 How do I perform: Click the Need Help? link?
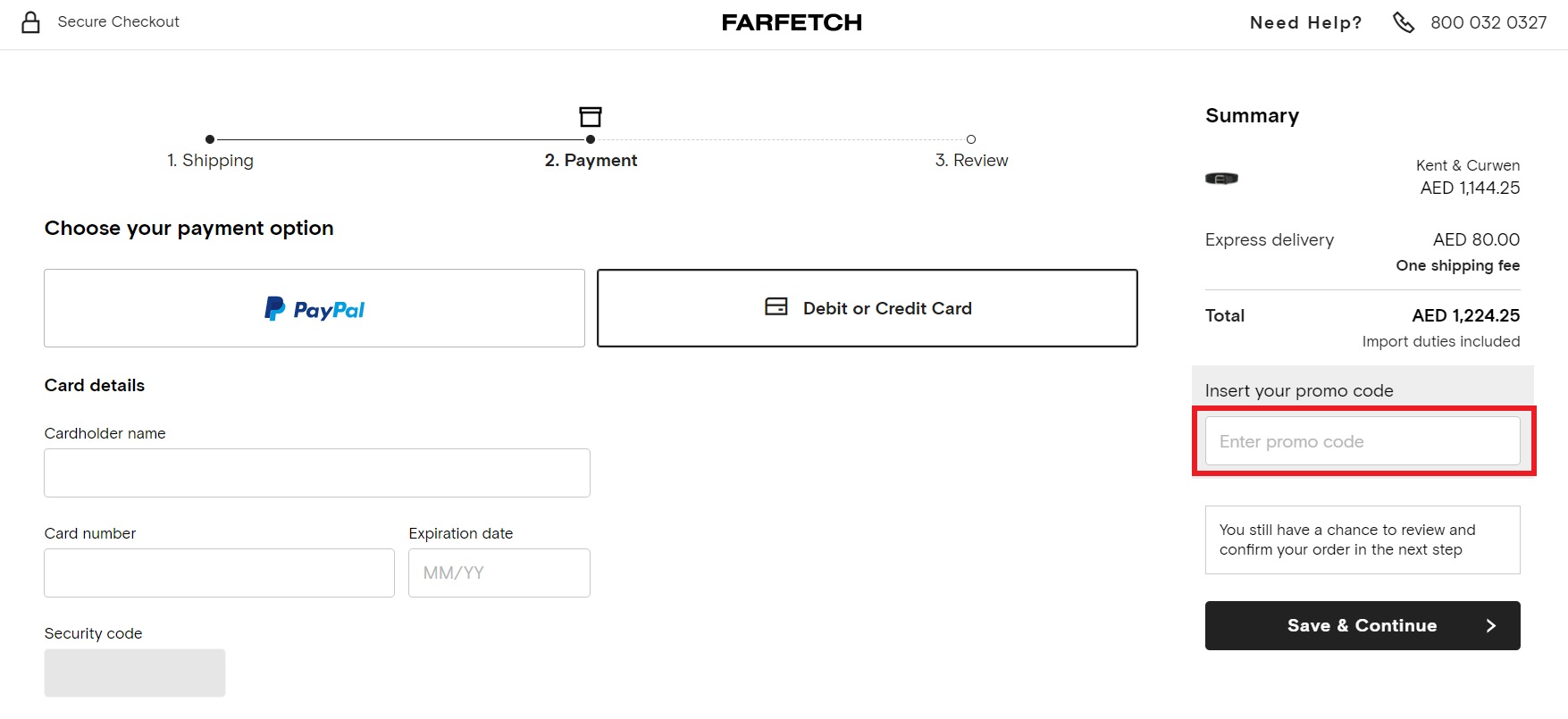(x=1305, y=23)
